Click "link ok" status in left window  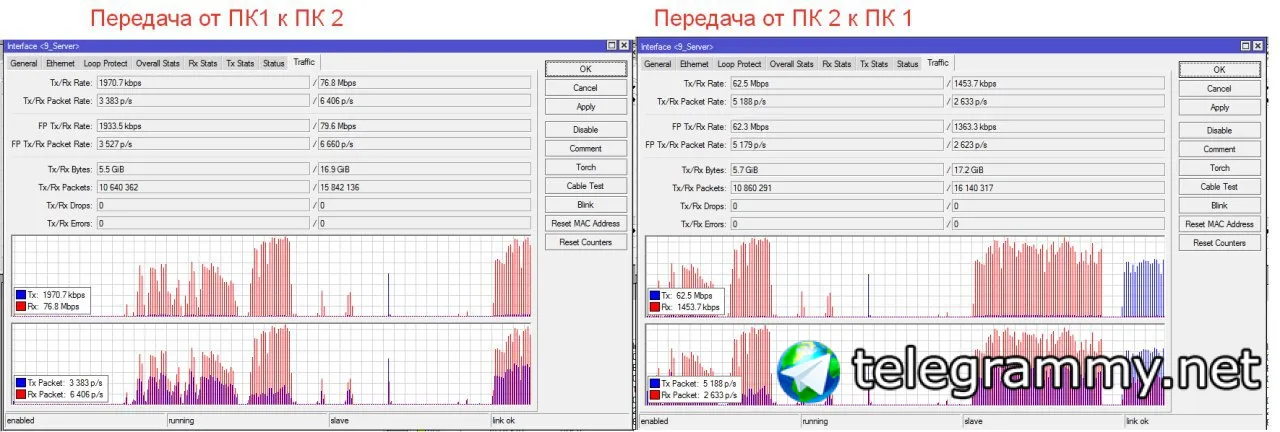click(x=504, y=421)
